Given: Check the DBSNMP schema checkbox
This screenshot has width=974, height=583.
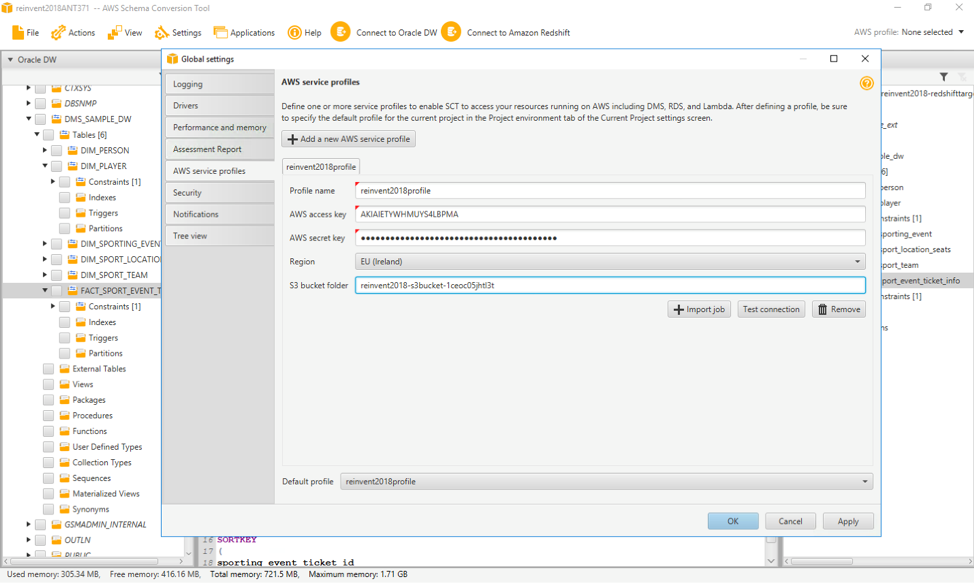Looking at the screenshot, I should click(x=40, y=104).
